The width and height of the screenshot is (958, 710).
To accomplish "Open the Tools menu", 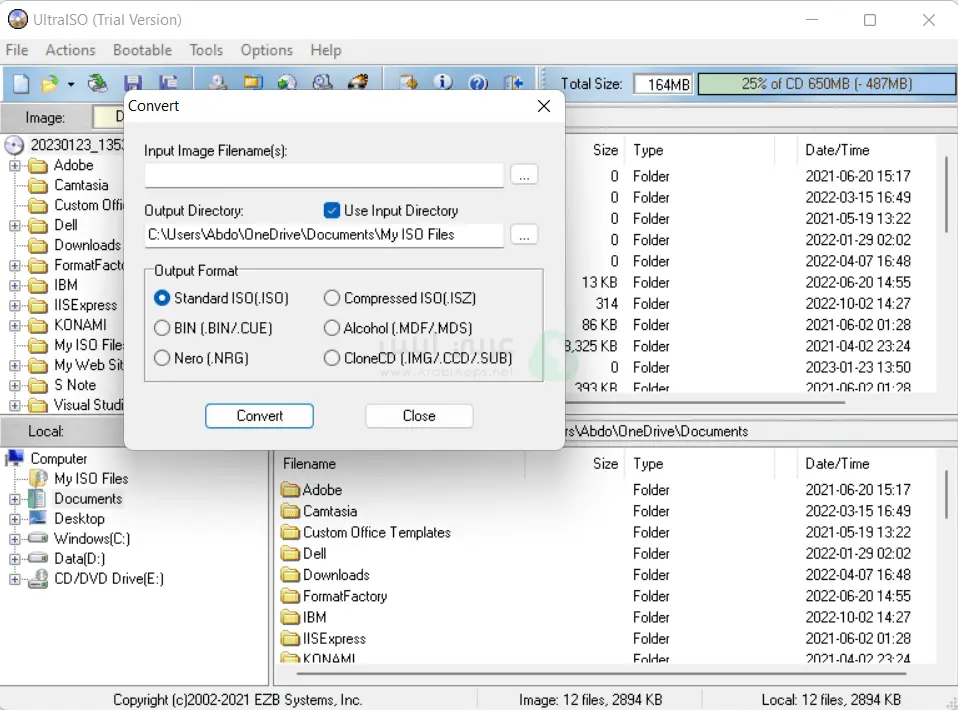I will [206, 50].
